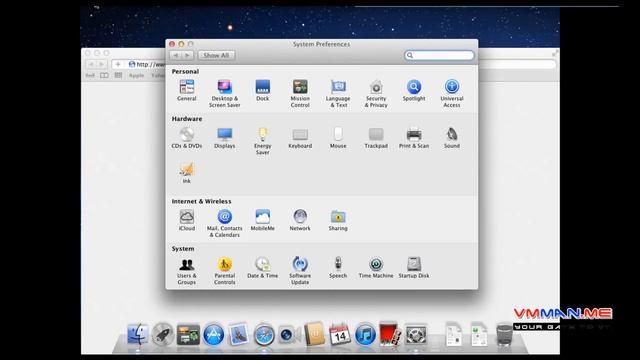Open CDs & DVDs preferences
This screenshot has height=360, width=640.
tap(187, 138)
